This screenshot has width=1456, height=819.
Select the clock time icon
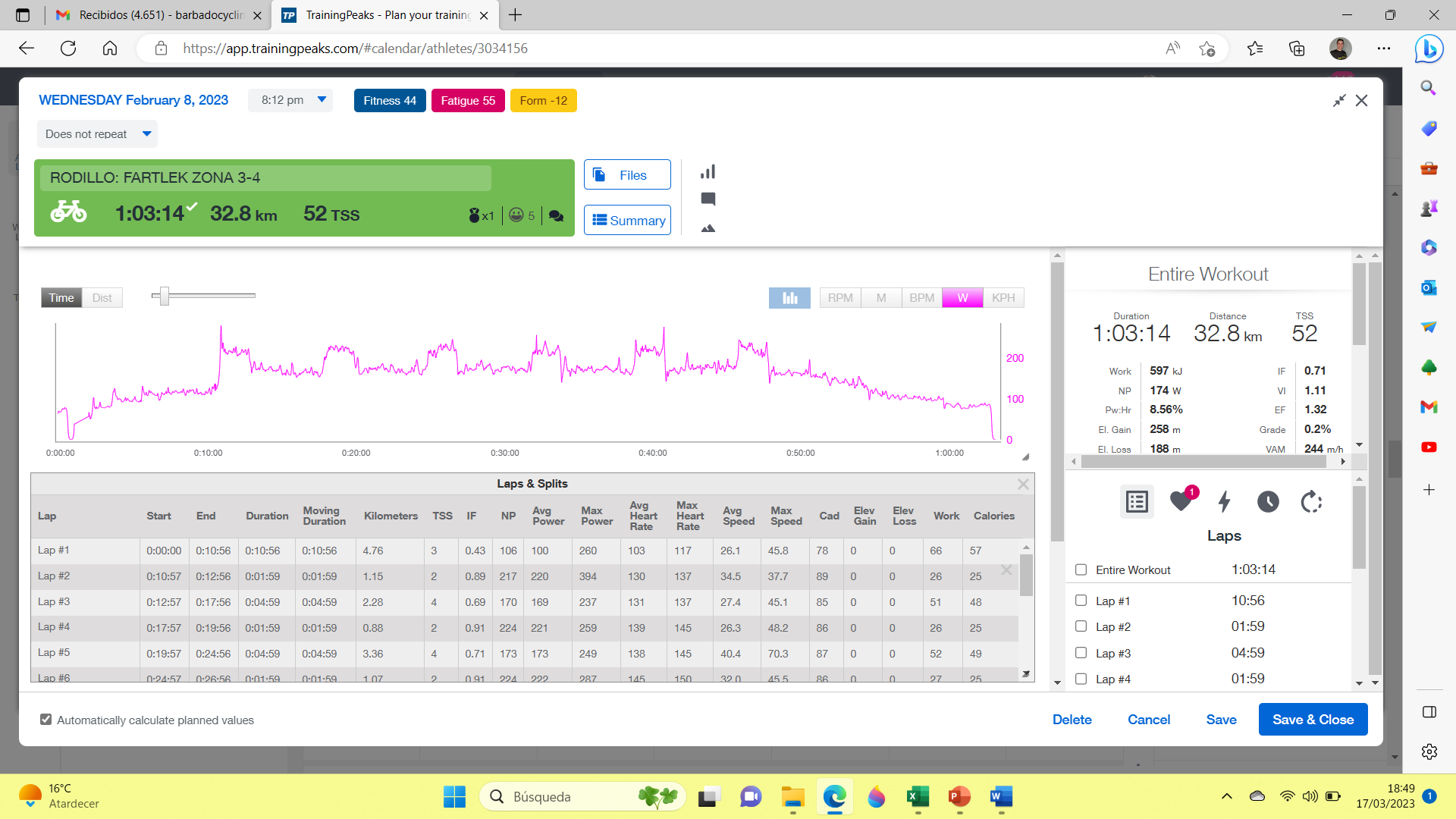(1268, 501)
